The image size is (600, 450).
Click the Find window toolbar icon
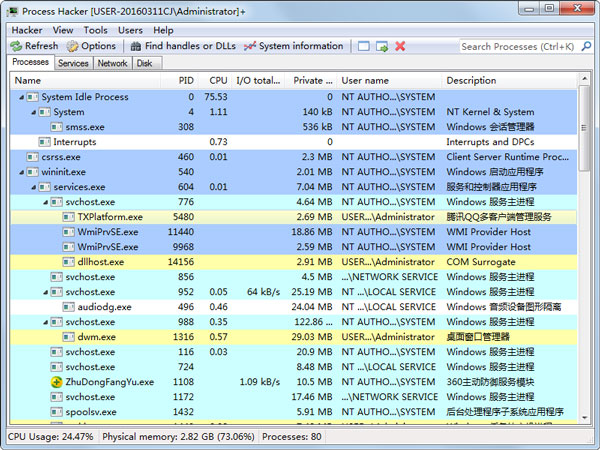[364, 46]
